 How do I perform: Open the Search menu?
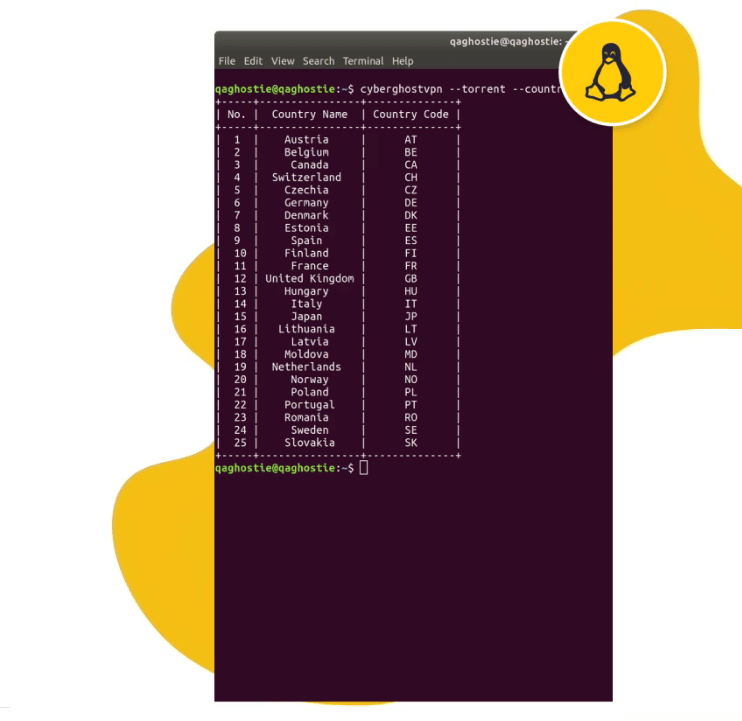point(318,61)
